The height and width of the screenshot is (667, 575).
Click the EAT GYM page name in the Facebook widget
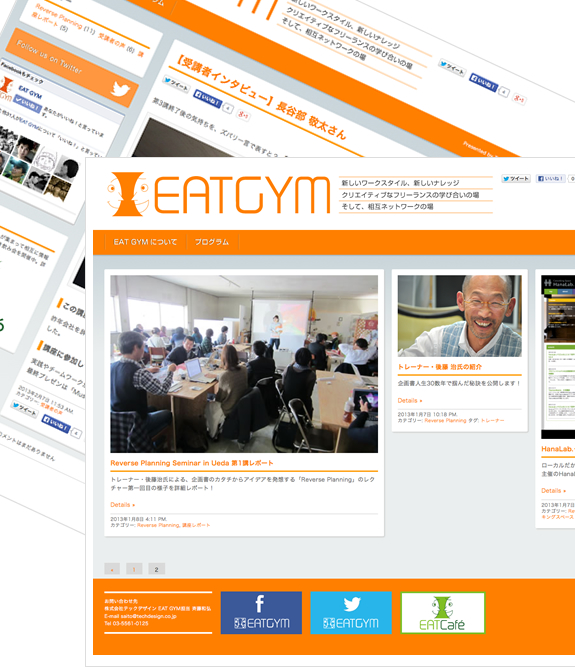pos(30,92)
